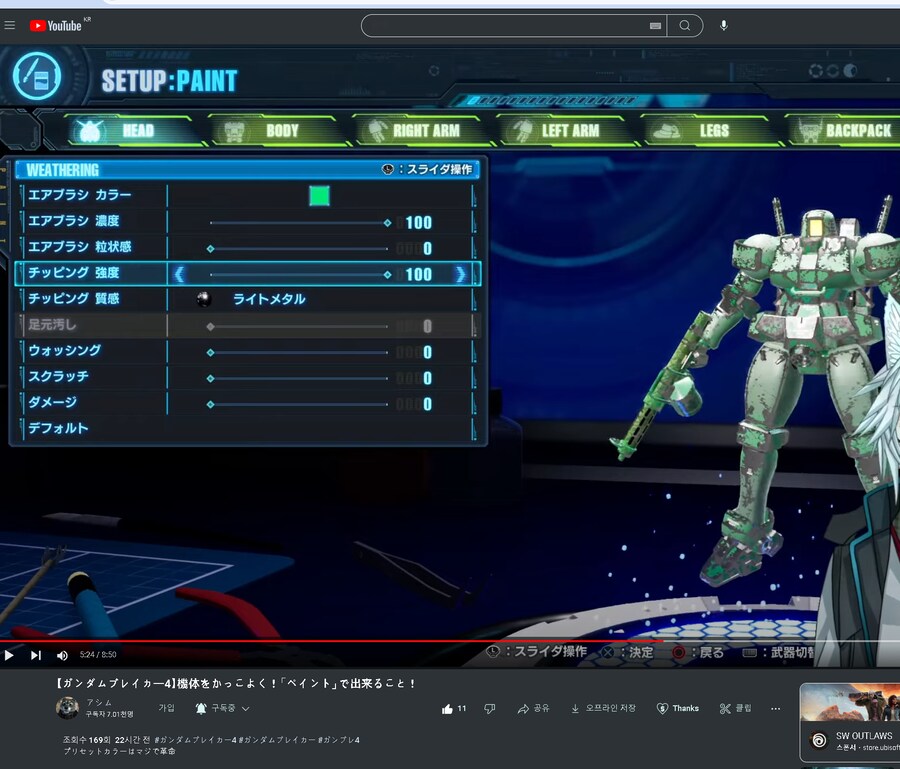Viewport: 900px width, 769px height.
Task: Click the ライトメタル texture value
Action: (x=269, y=299)
